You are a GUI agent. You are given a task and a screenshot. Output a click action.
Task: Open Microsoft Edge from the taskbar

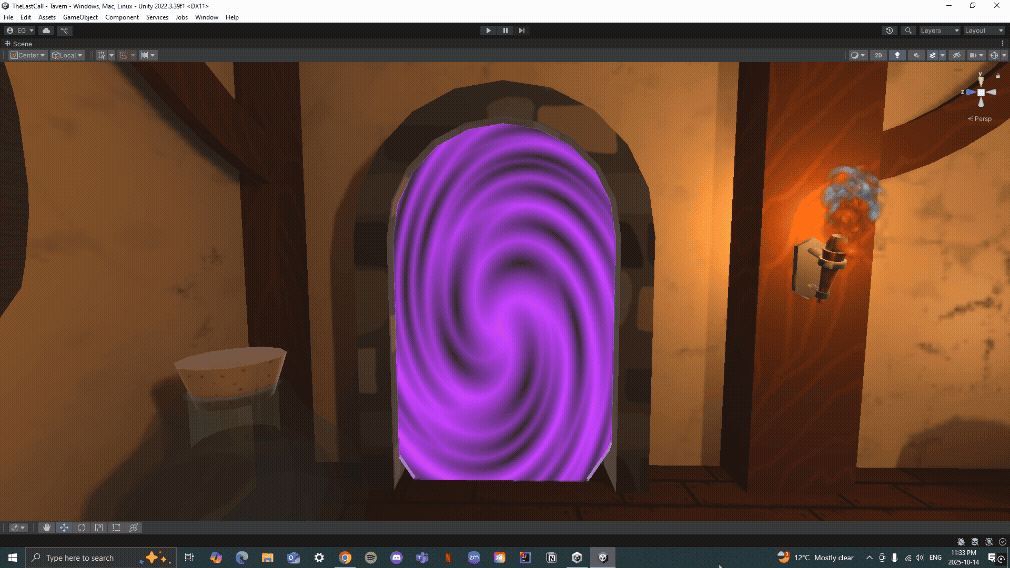[x=242, y=558]
